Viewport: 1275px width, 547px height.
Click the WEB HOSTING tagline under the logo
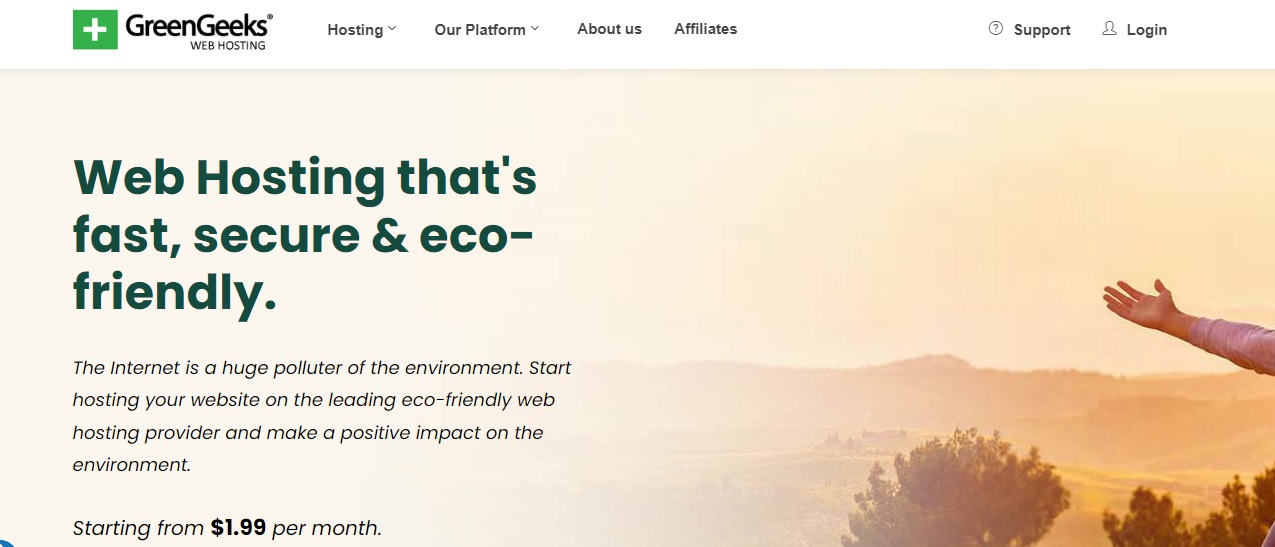228,45
